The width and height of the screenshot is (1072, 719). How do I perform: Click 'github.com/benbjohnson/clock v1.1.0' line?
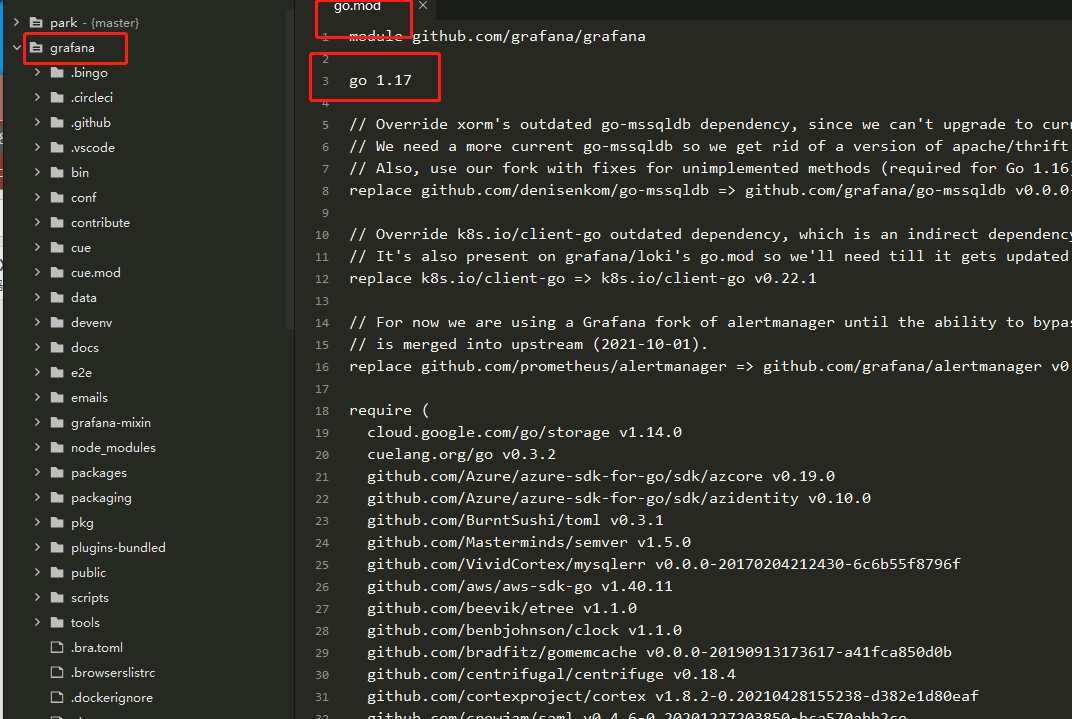point(524,630)
